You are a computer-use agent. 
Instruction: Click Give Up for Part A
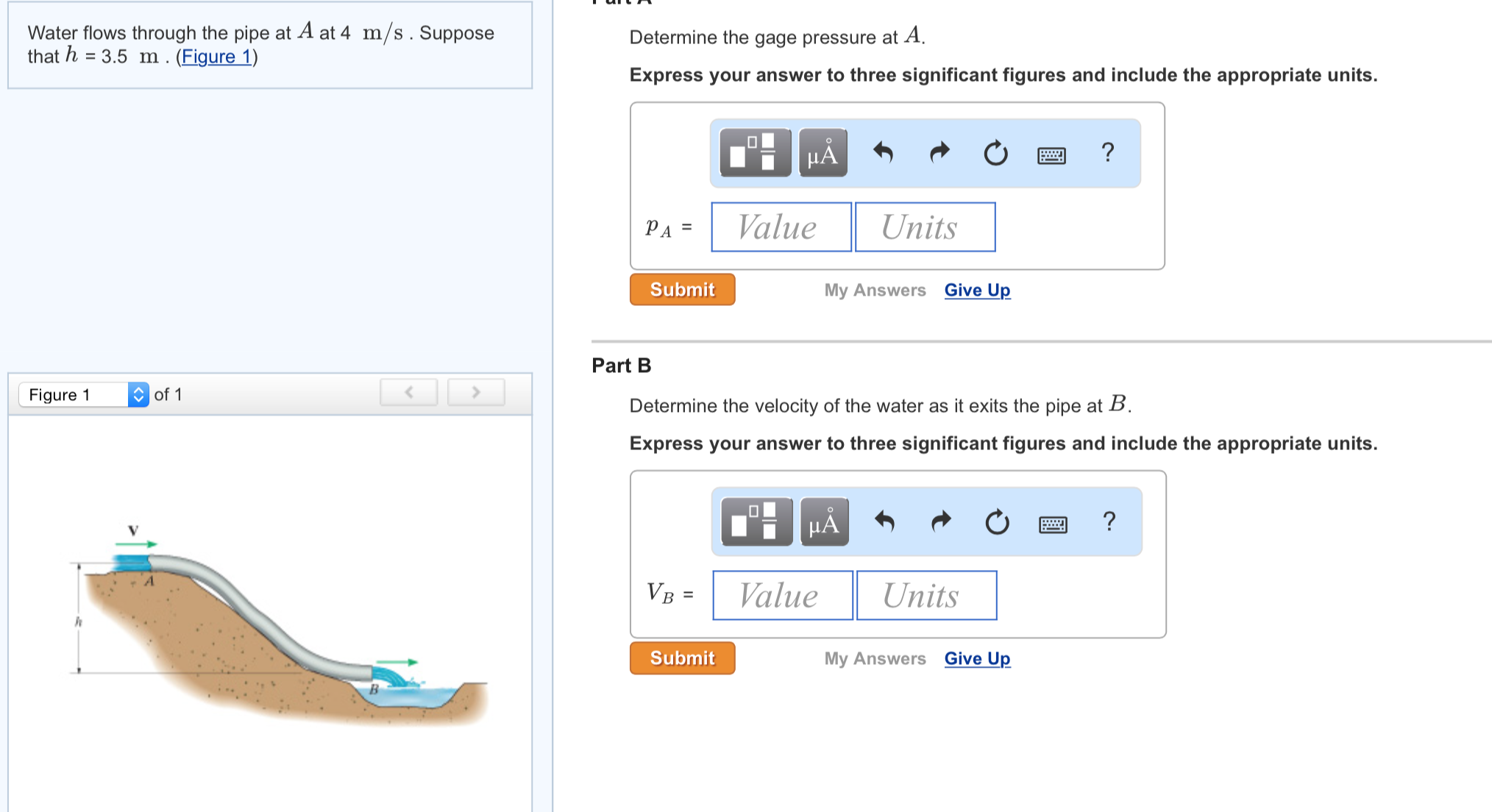click(977, 290)
